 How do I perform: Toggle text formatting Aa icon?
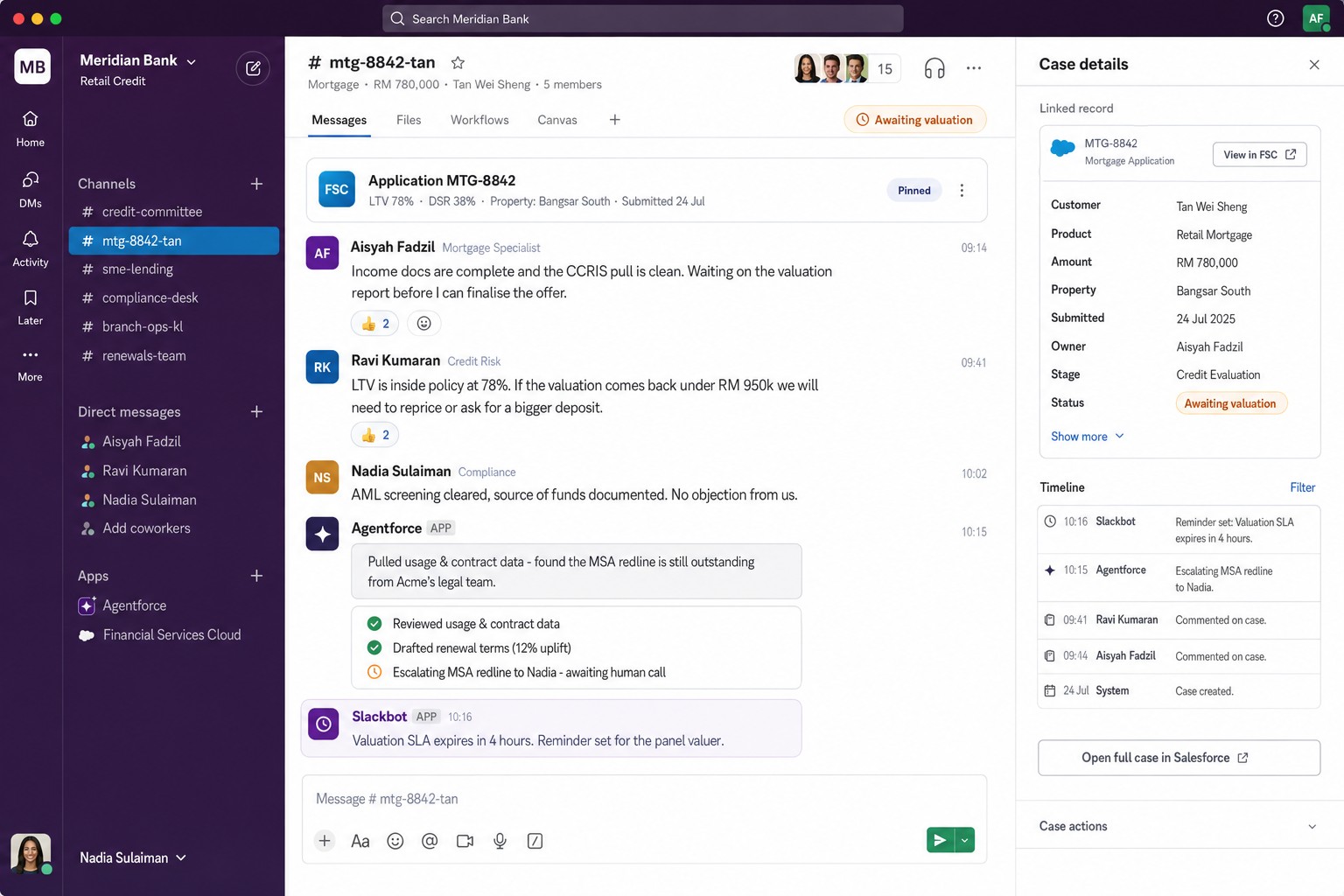(x=360, y=841)
